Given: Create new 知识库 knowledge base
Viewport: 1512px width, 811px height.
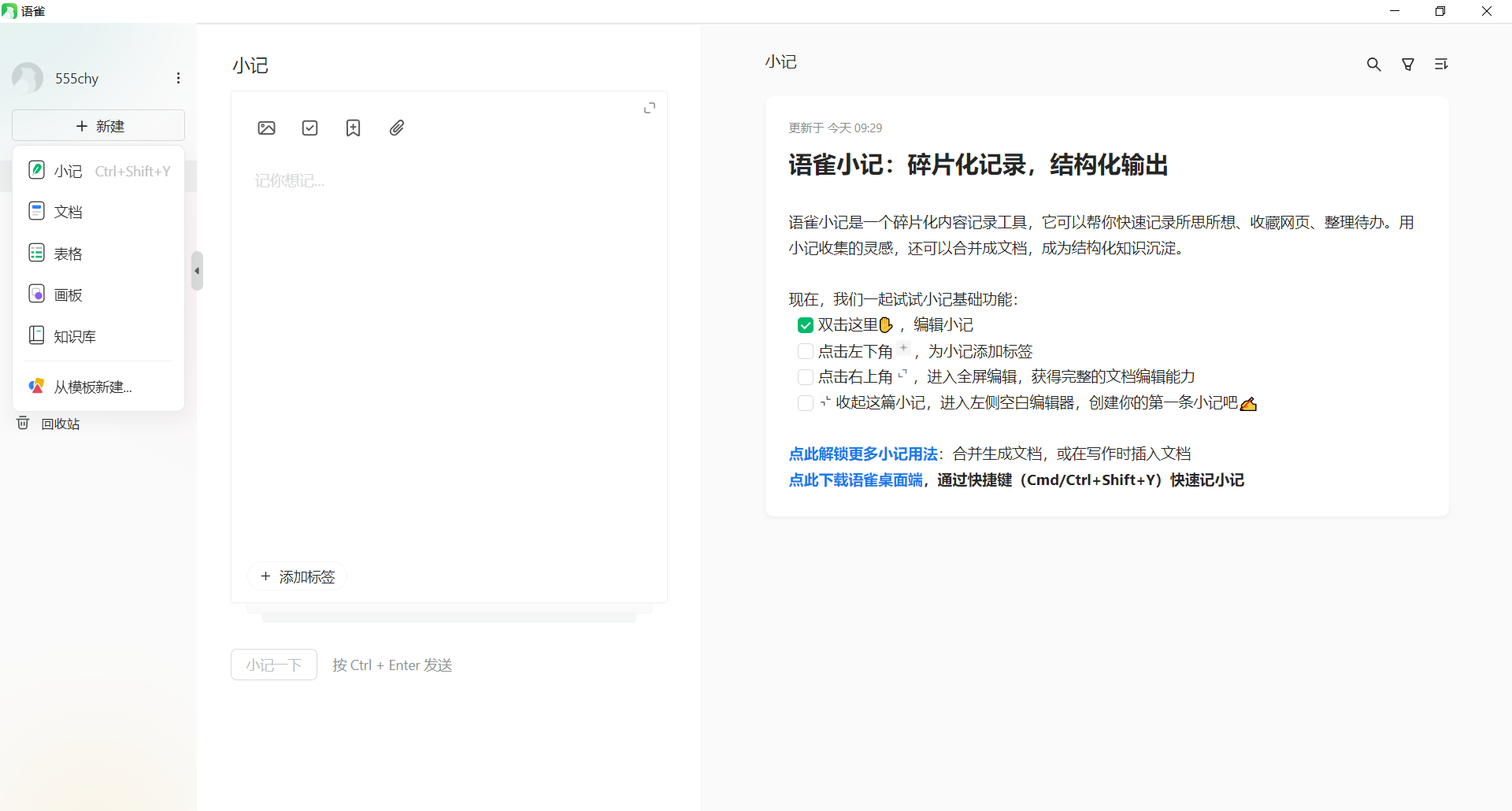Looking at the screenshot, I should (x=98, y=336).
